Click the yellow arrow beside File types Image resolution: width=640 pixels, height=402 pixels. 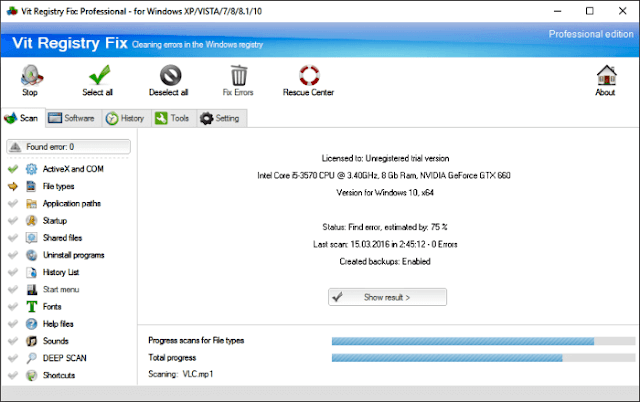coord(13,186)
